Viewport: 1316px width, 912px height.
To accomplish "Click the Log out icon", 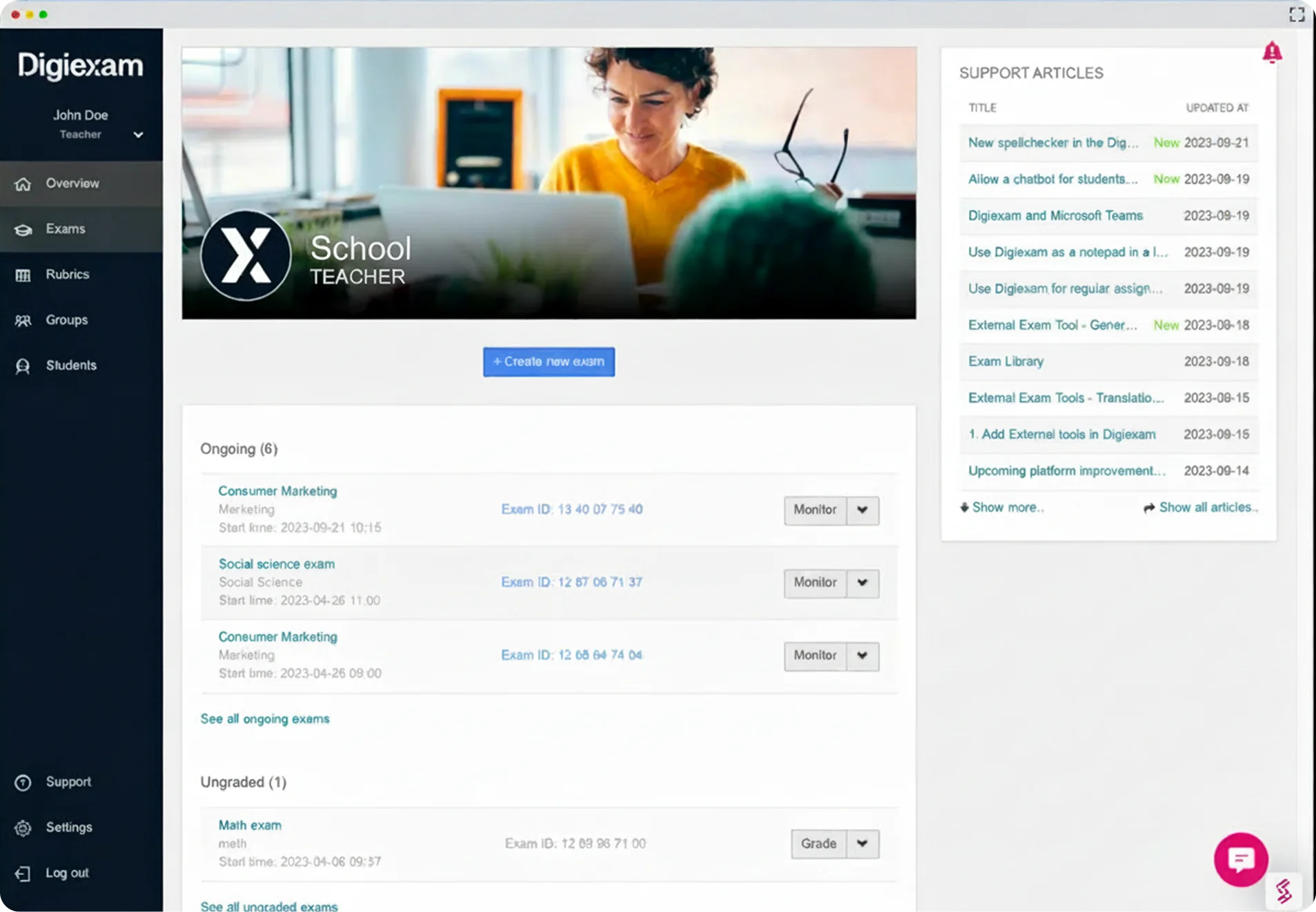I will [23, 873].
